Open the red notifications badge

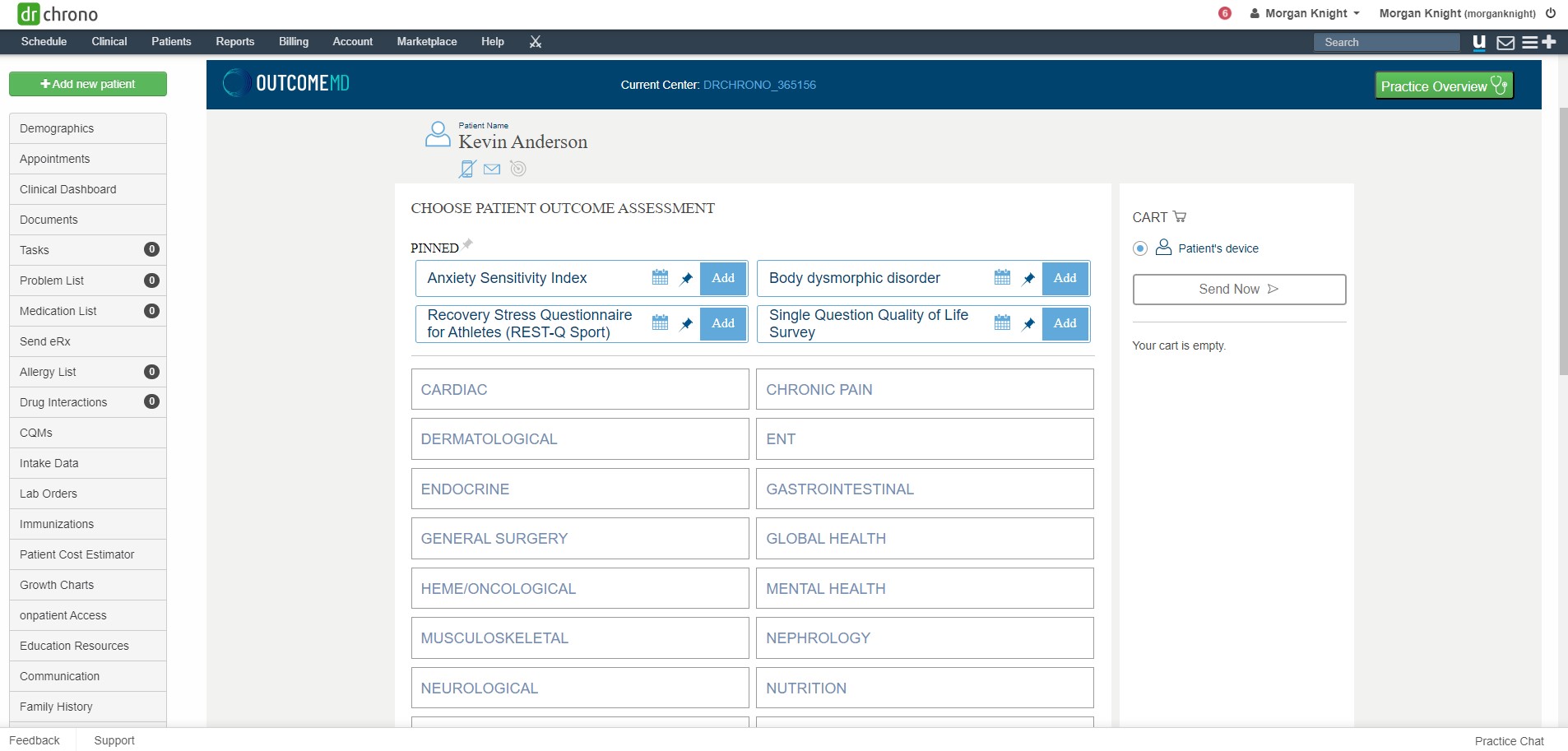tap(1224, 13)
